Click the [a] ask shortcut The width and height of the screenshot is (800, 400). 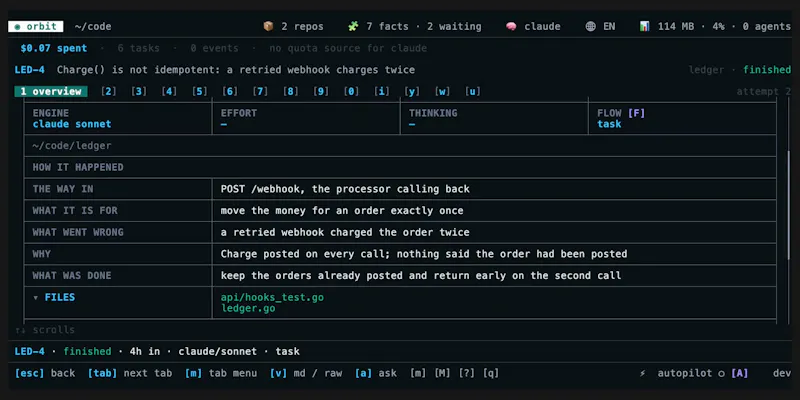[376, 373]
